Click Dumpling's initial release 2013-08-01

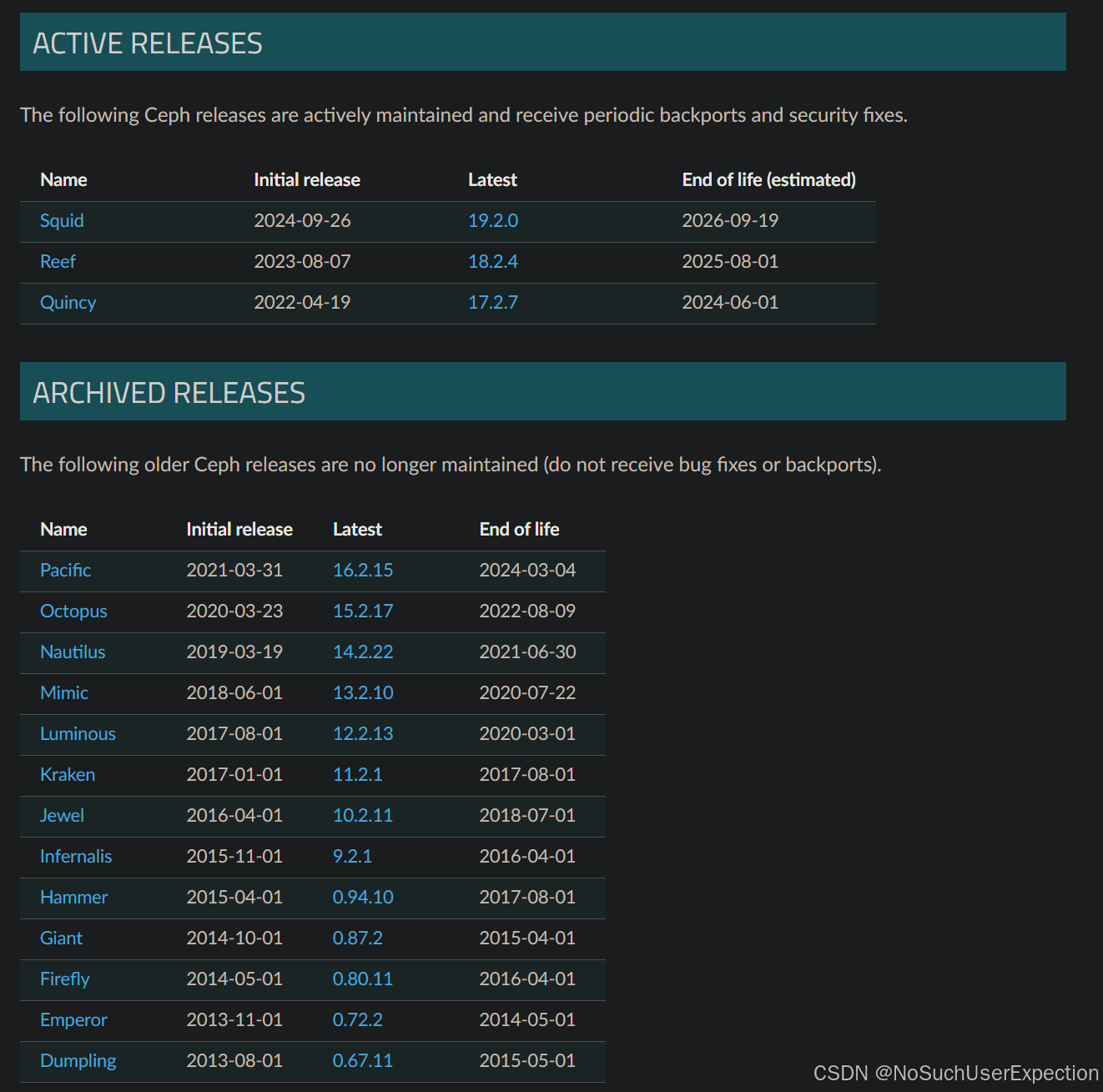234,1061
